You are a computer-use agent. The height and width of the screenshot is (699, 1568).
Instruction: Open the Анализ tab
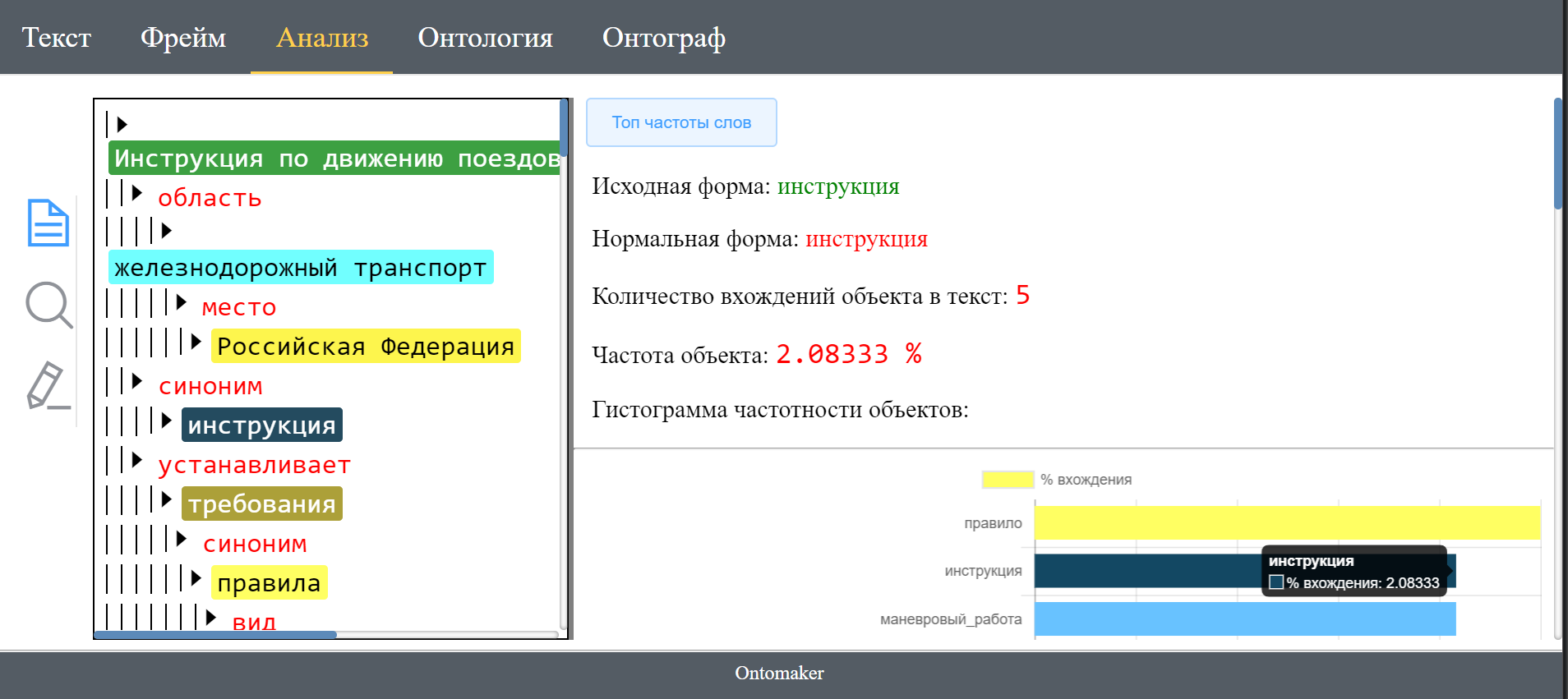pyautogui.click(x=322, y=38)
